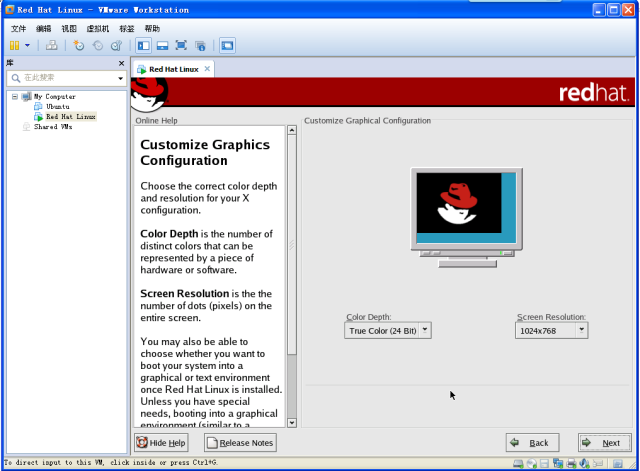Click the Hide Help button
640x471 pixels.
coord(161,443)
